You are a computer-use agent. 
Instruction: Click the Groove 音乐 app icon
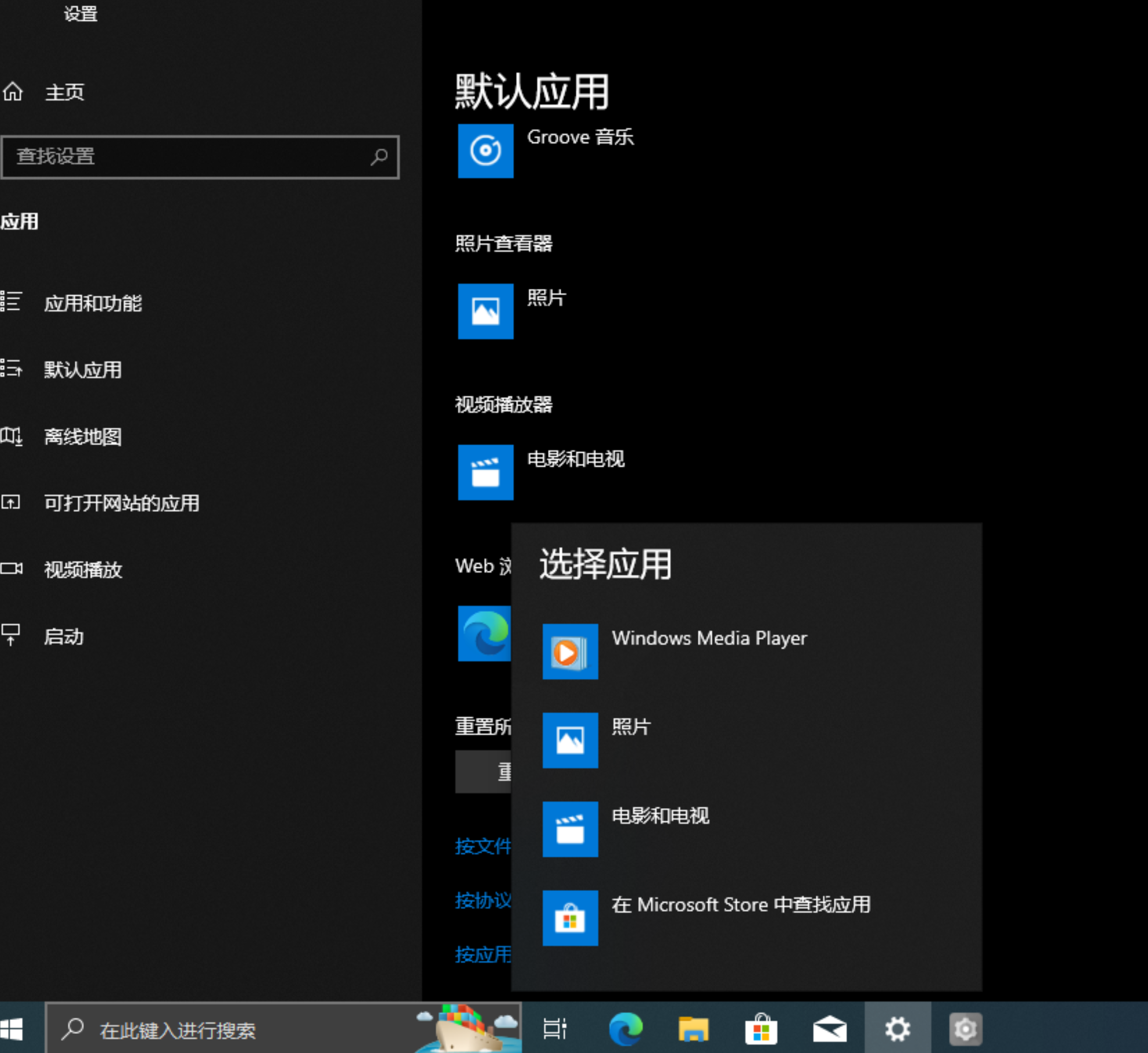click(x=485, y=151)
